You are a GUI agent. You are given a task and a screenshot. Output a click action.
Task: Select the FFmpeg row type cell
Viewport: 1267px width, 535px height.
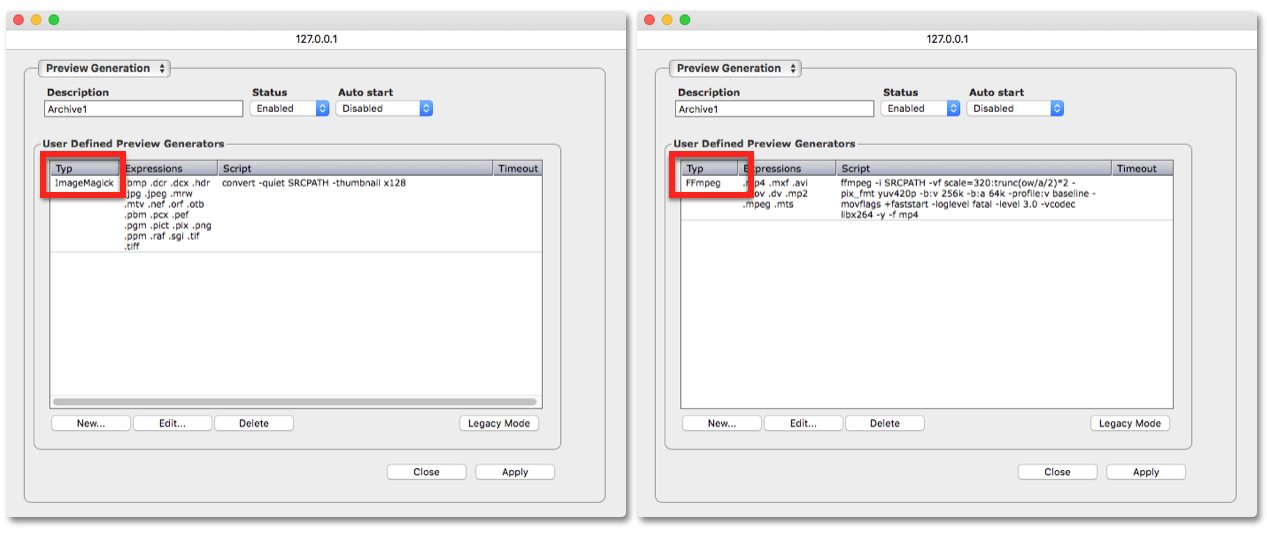pos(703,183)
